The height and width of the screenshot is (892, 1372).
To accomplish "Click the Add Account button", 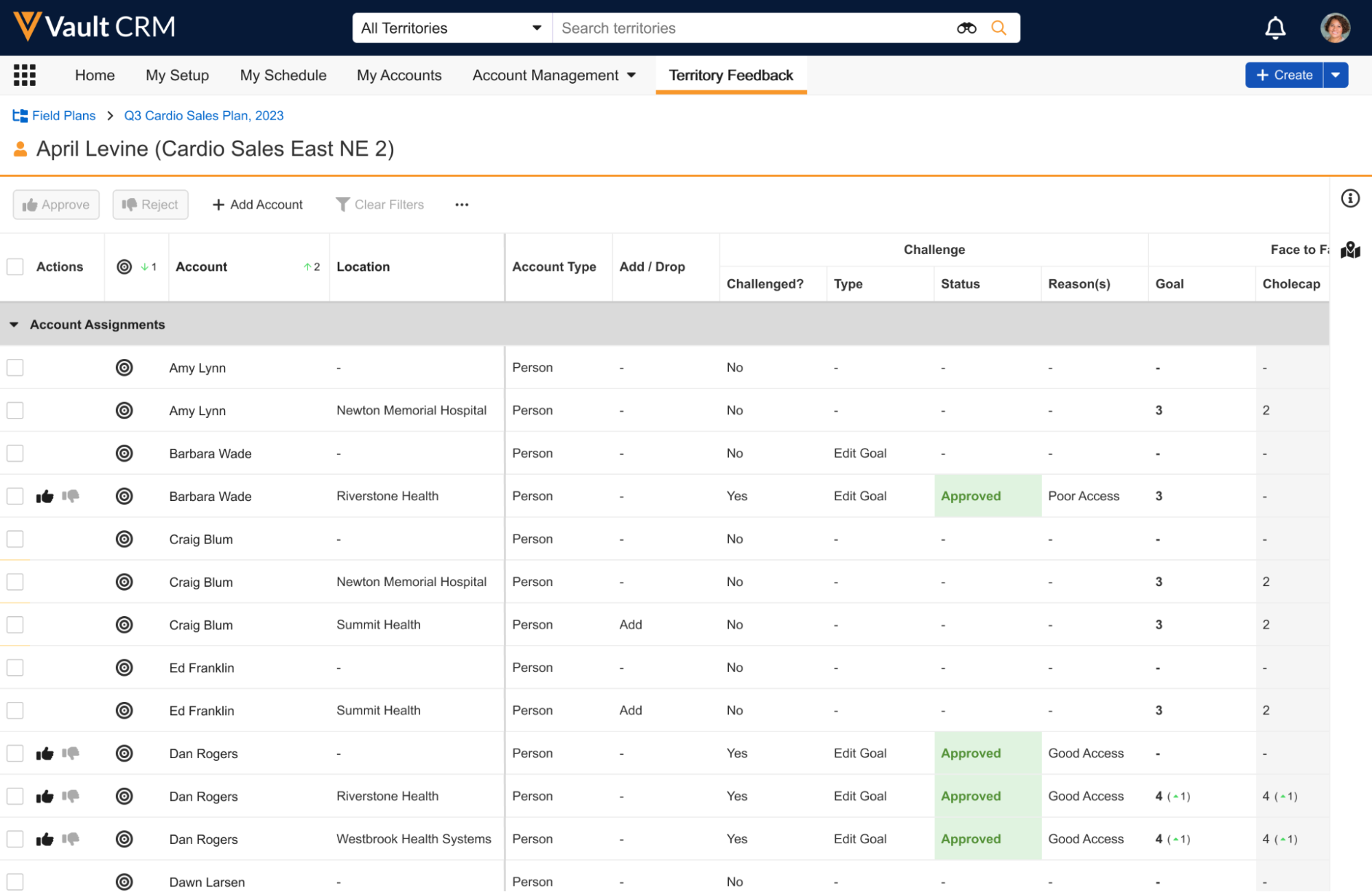I will point(257,204).
